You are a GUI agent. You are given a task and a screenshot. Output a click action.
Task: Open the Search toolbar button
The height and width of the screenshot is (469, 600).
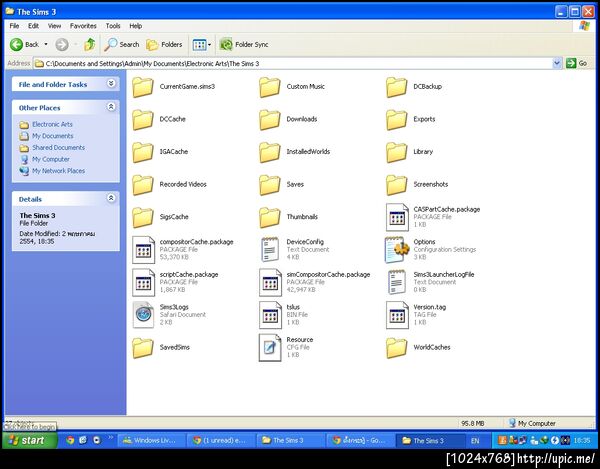tap(122, 44)
